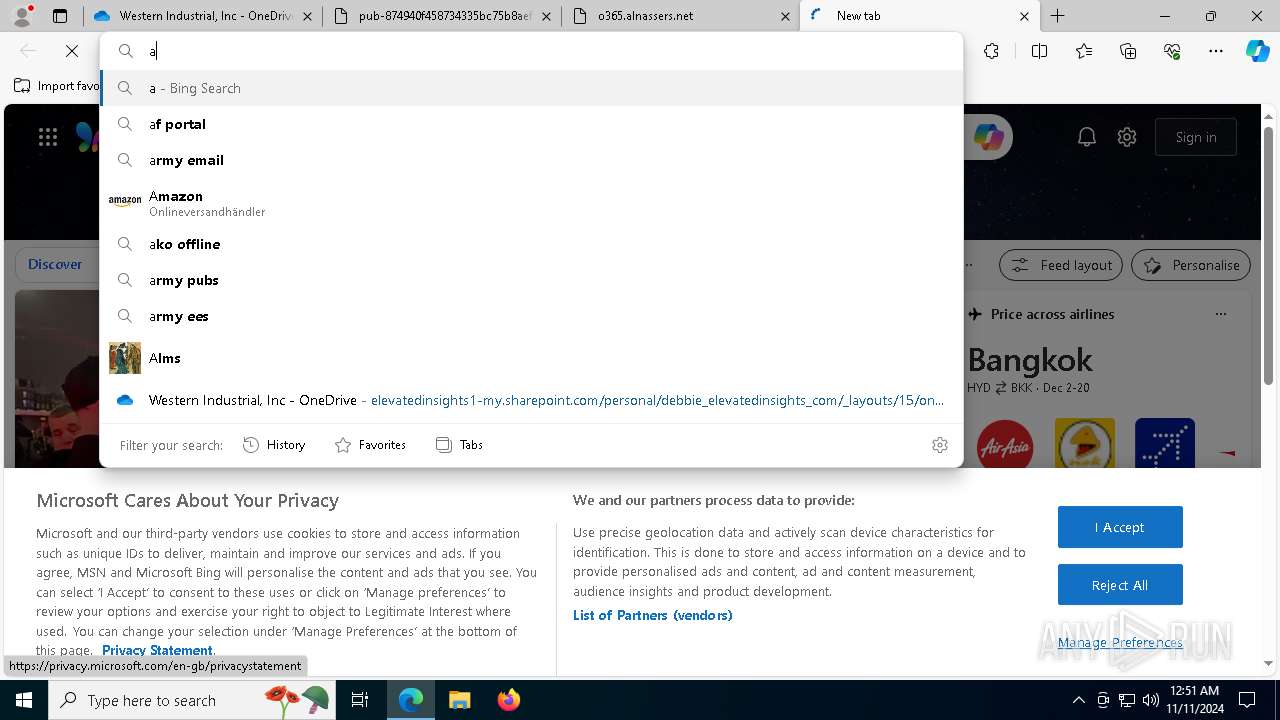1280x720 pixels.
Task: Open the Favorites star toolbar icon
Action: pyautogui.click(x=1084, y=51)
